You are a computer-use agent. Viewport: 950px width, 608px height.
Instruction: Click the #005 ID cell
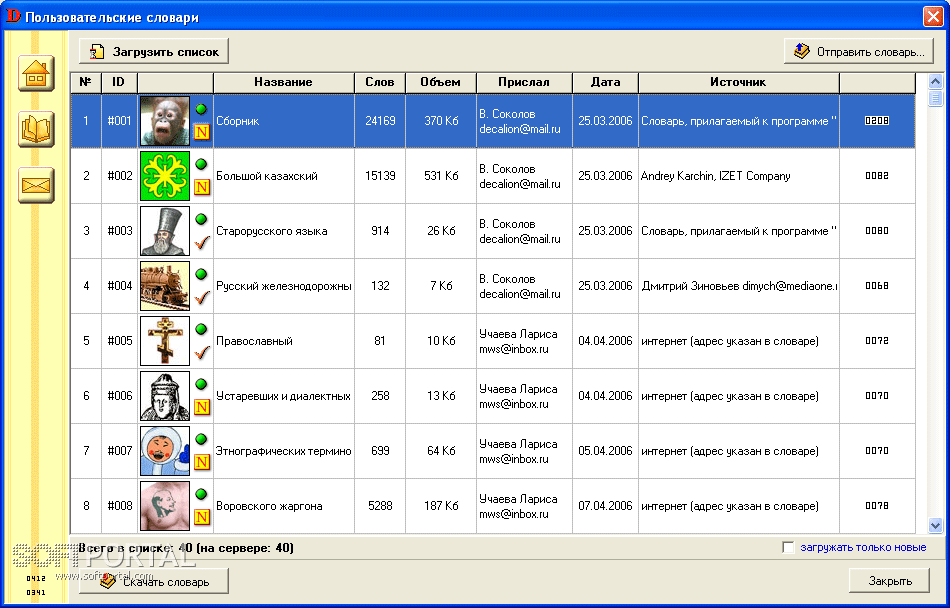(120, 341)
